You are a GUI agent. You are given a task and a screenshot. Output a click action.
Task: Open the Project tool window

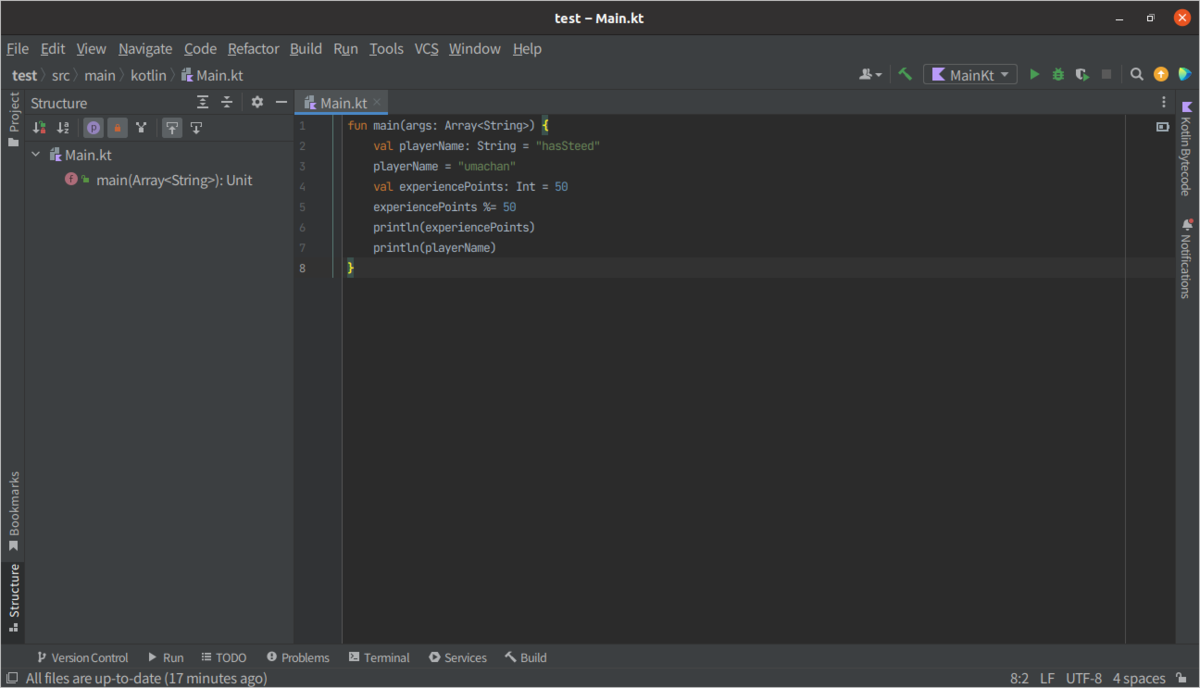tap(13, 120)
